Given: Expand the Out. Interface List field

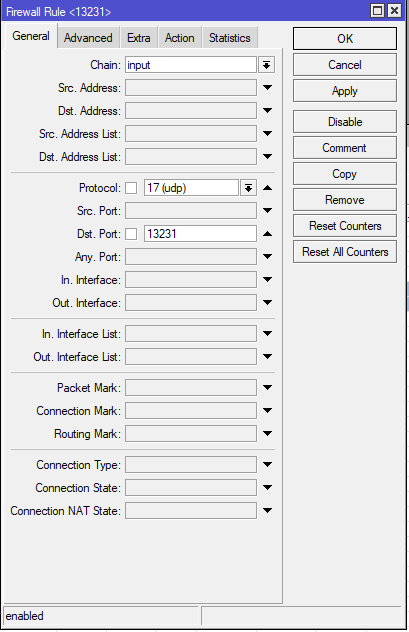Looking at the screenshot, I should pyautogui.click(x=268, y=356).
